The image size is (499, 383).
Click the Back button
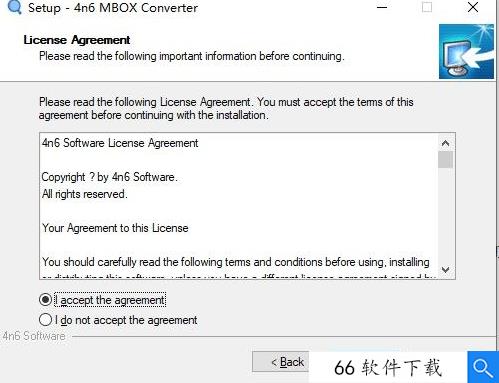click(280, 362)
